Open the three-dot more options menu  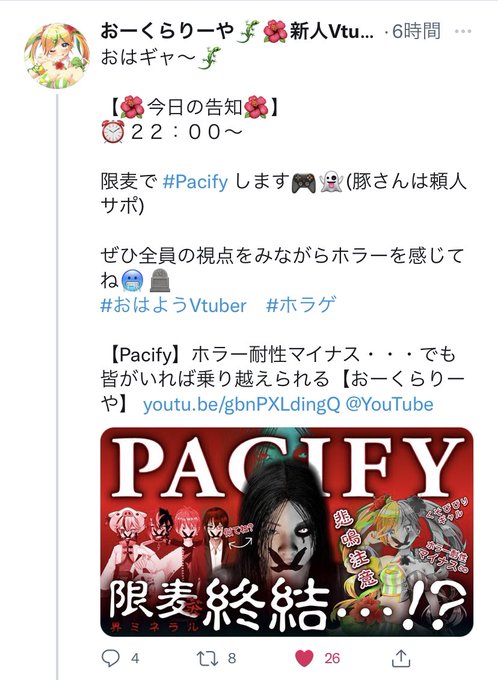point(462,31)
